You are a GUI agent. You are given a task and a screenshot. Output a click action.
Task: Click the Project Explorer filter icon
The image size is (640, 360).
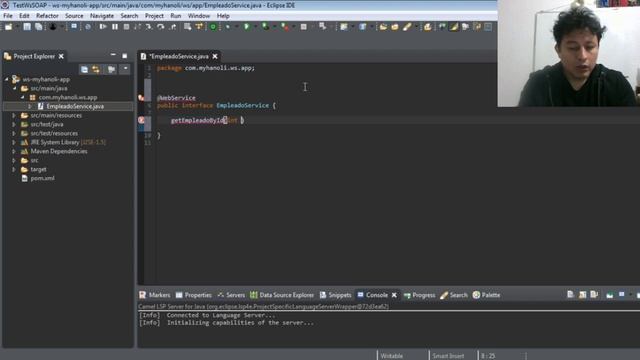pos(111,69)
